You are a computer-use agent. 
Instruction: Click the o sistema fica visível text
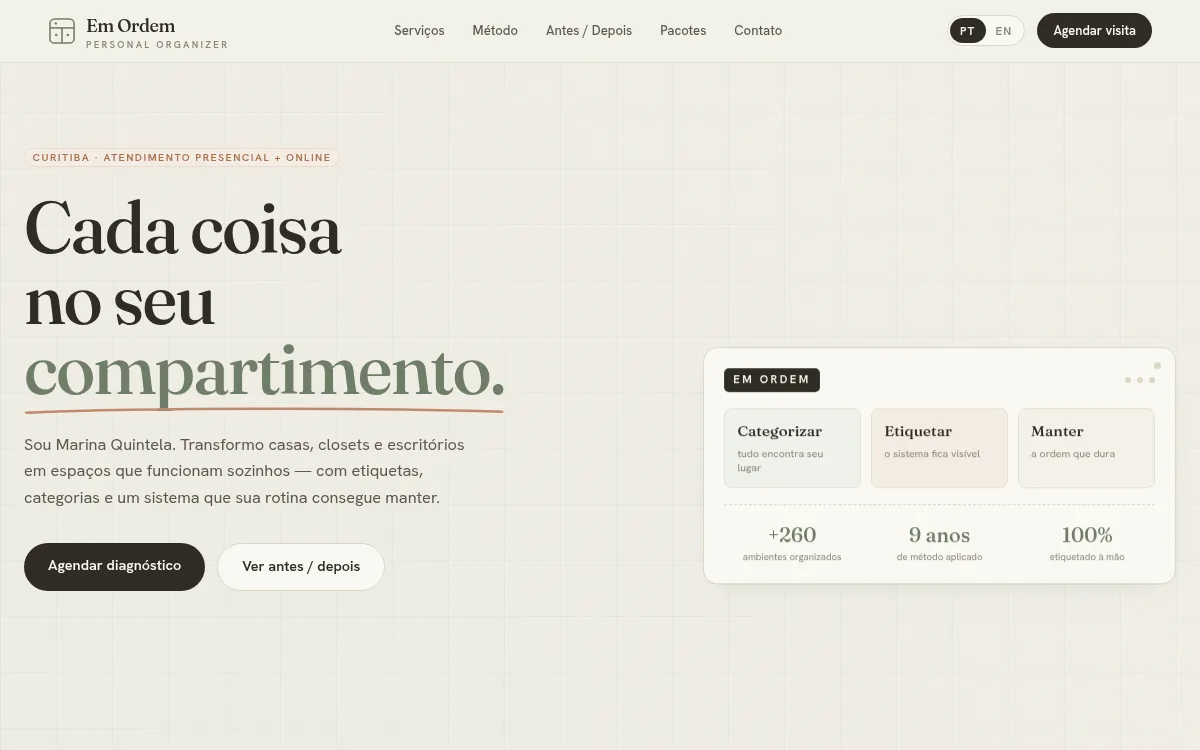coord(932,454)
